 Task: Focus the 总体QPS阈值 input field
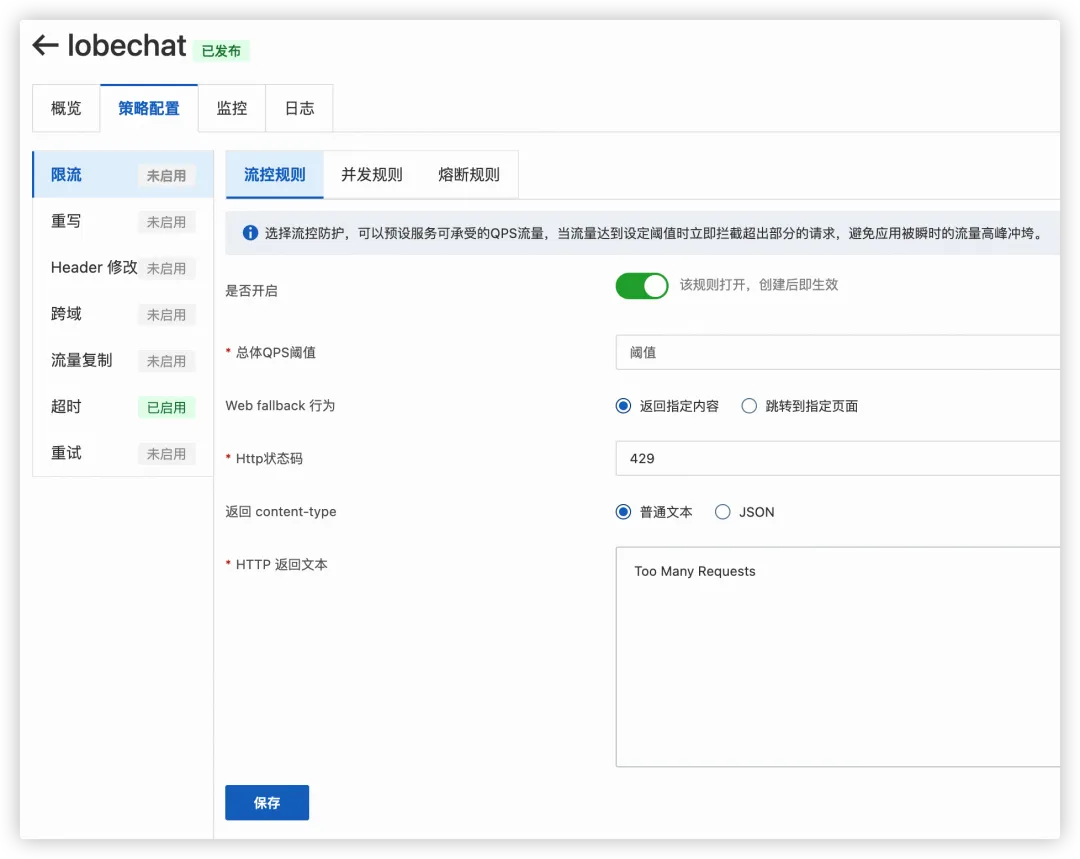838,353
